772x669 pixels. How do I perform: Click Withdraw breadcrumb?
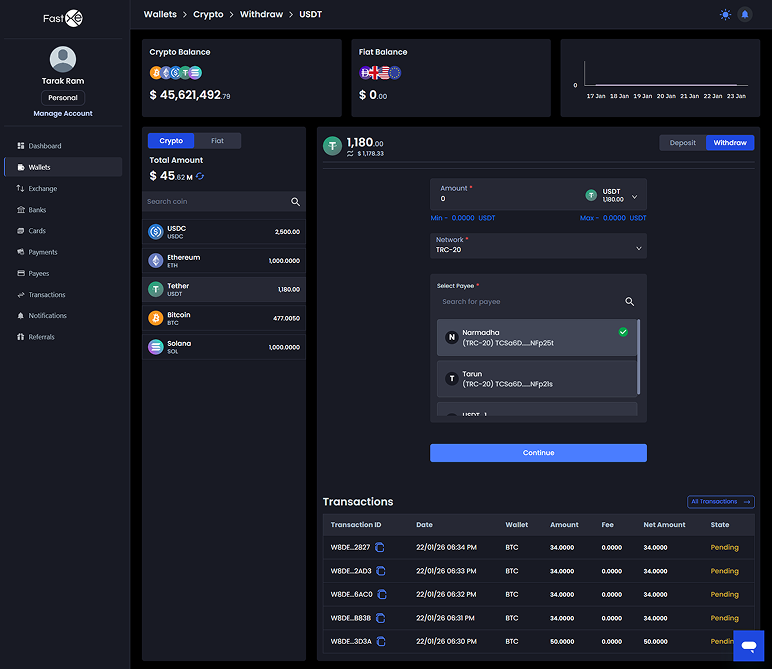(261, 14)
